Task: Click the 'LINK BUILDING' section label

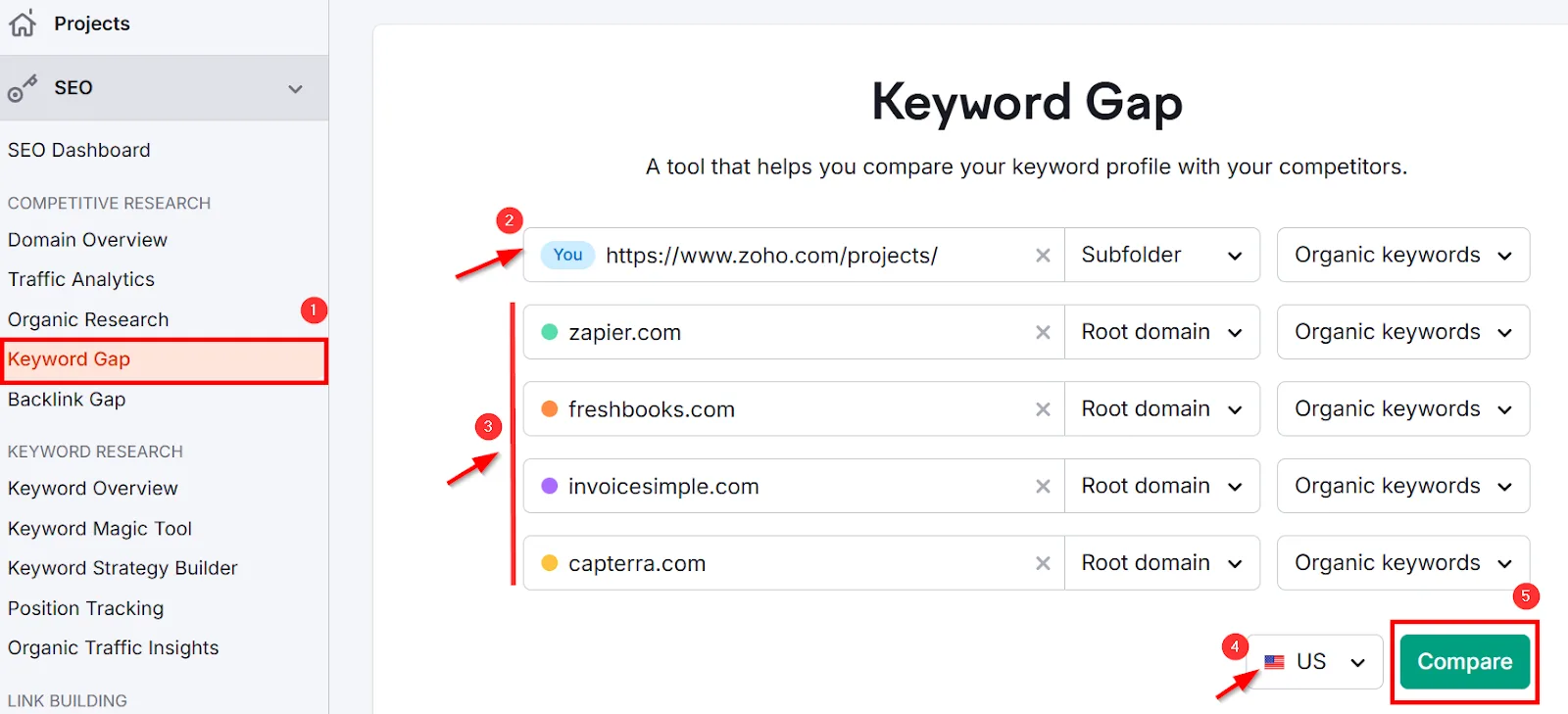Action: pyautogui.click(x=68, y=700)
